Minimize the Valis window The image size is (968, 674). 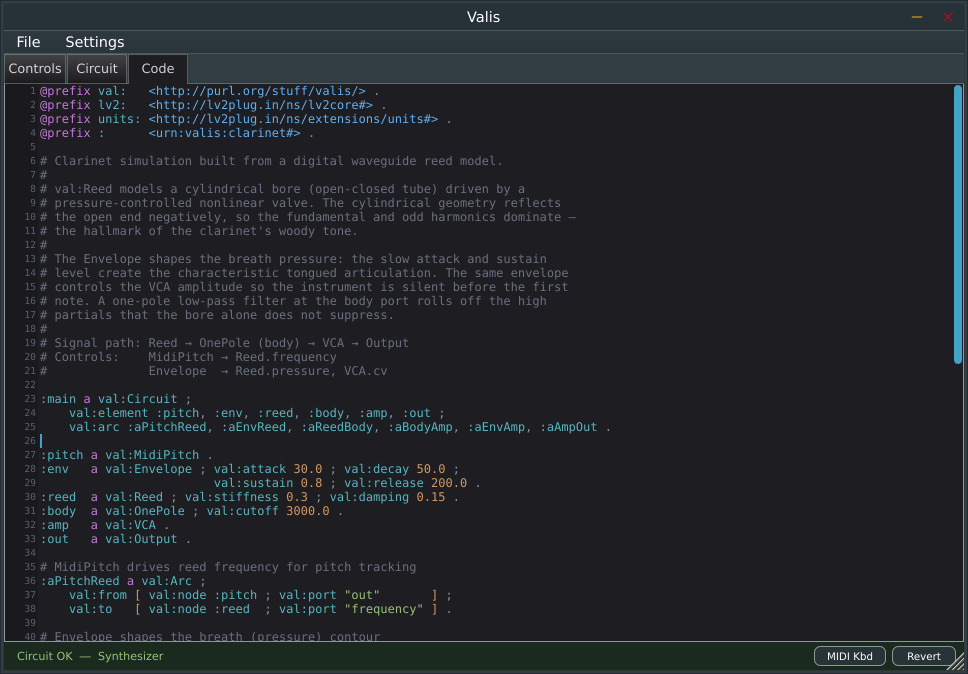[917, 17]
